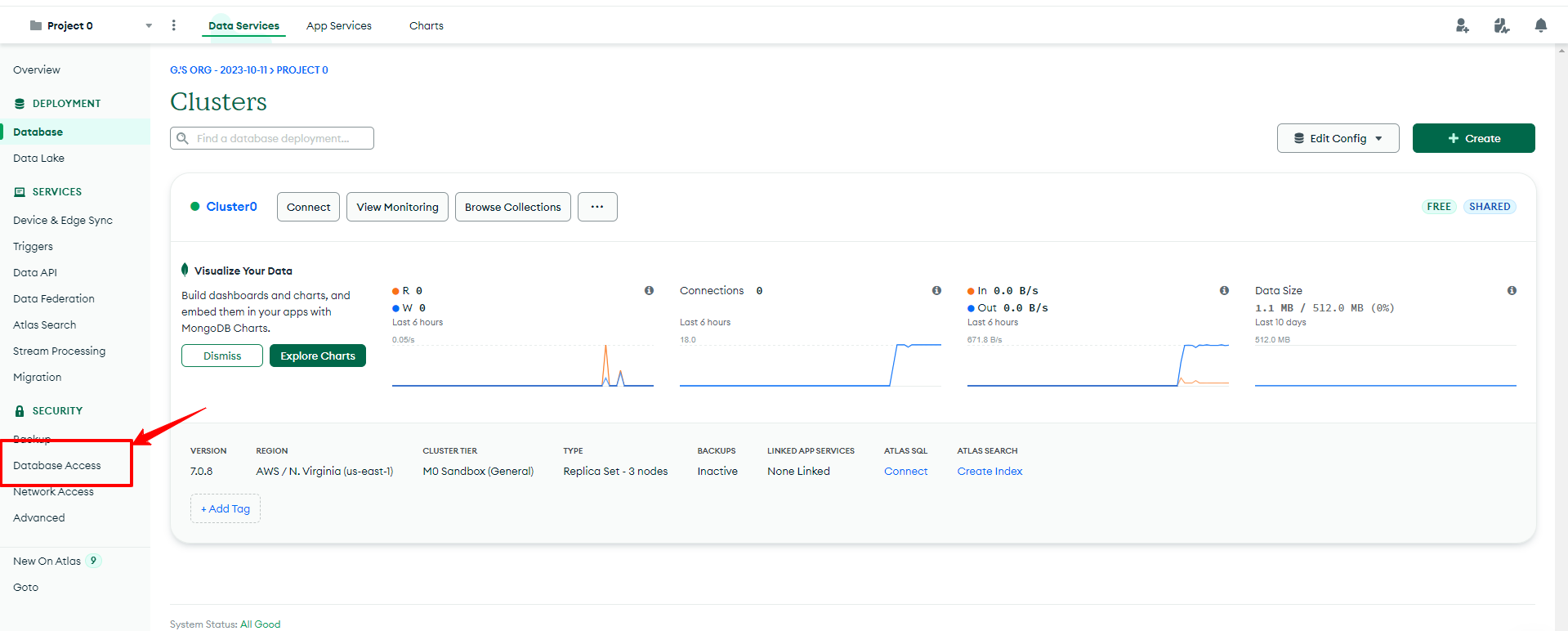Click the Services section icon
Viewport: 1568px width, 631px height.
click(x=20, y=192)
